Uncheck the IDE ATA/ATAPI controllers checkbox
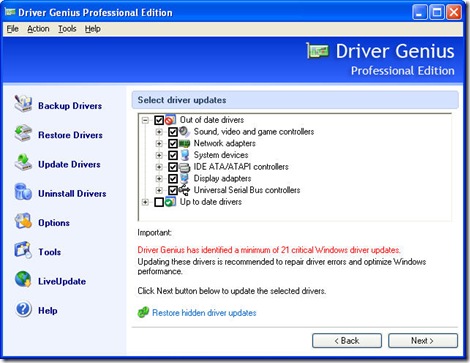Viewport: 470px width, 363px height. click(x=173, y=167)
